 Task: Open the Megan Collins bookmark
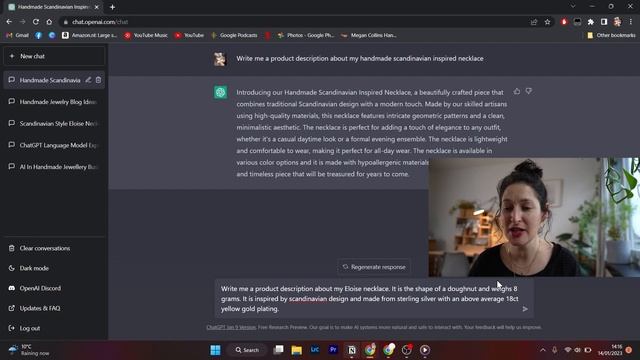click(x=369, y=36)
